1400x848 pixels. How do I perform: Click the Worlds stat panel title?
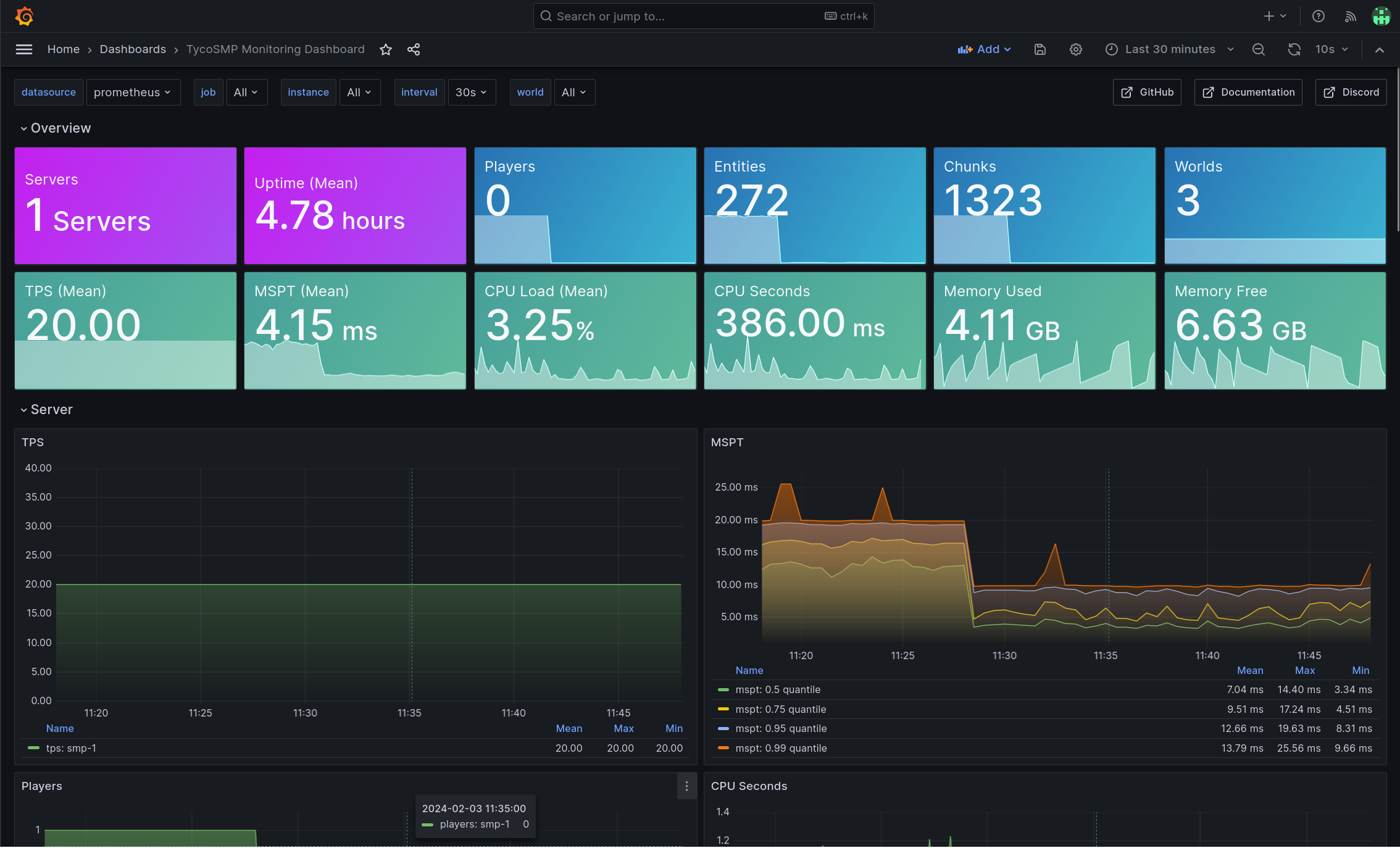pyautogui.click(x=1198, y=167)
